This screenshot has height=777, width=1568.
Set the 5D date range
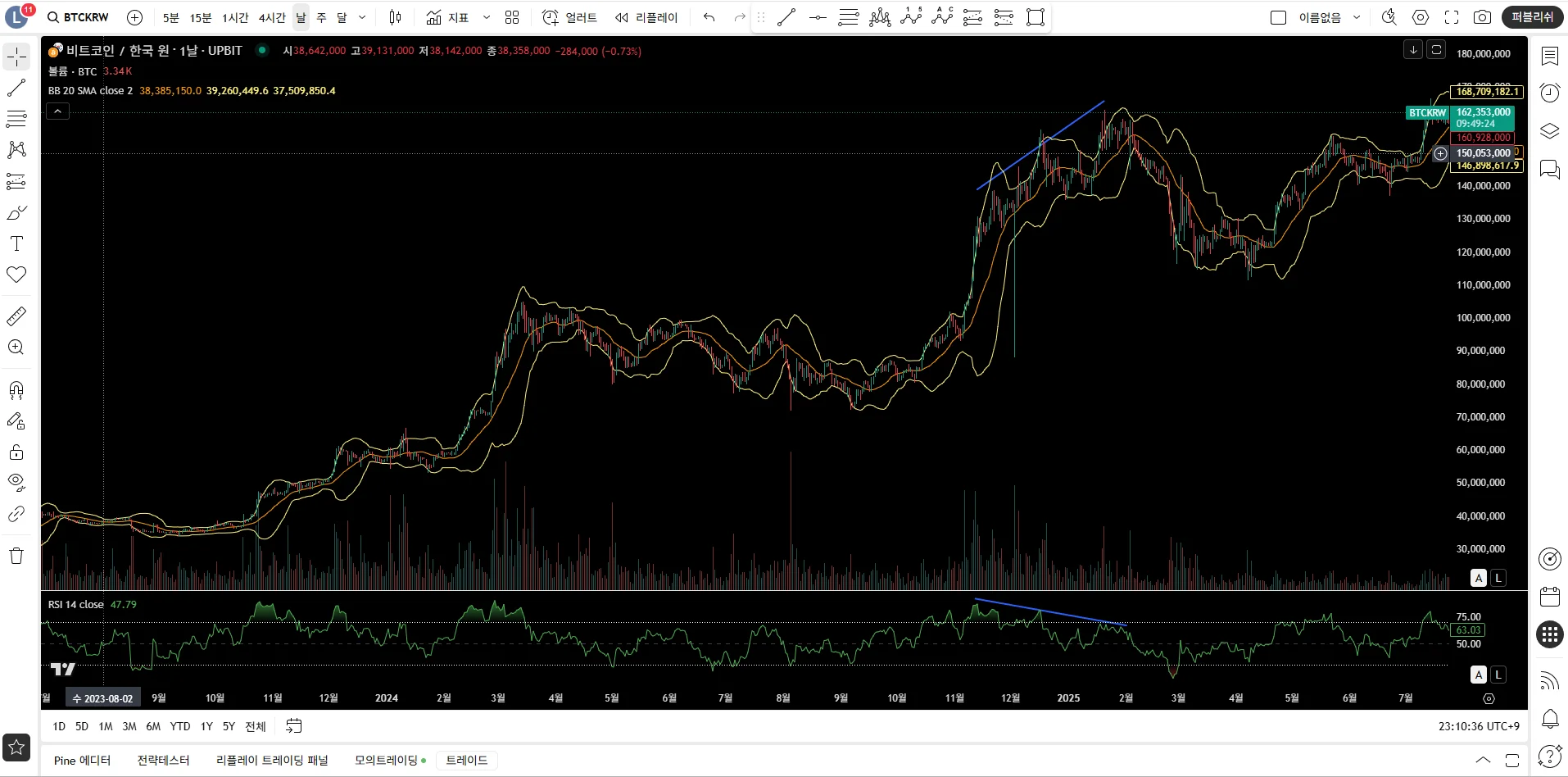coord(82,726)
